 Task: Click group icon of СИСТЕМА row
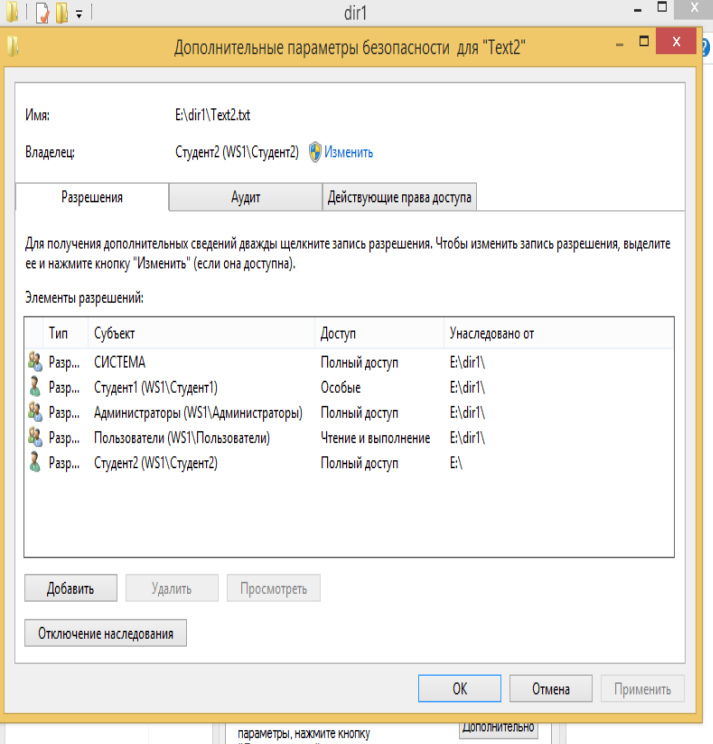tap(35, 362)
